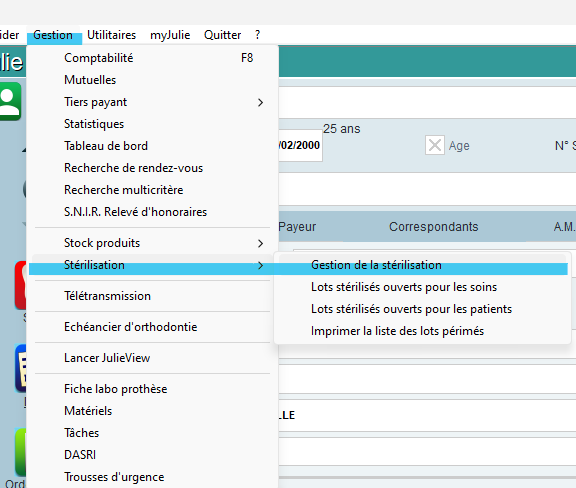Open Fiche labo prothèse
Image resolution: width=576 pixels, height=488 pixels.
pos(153,389)
